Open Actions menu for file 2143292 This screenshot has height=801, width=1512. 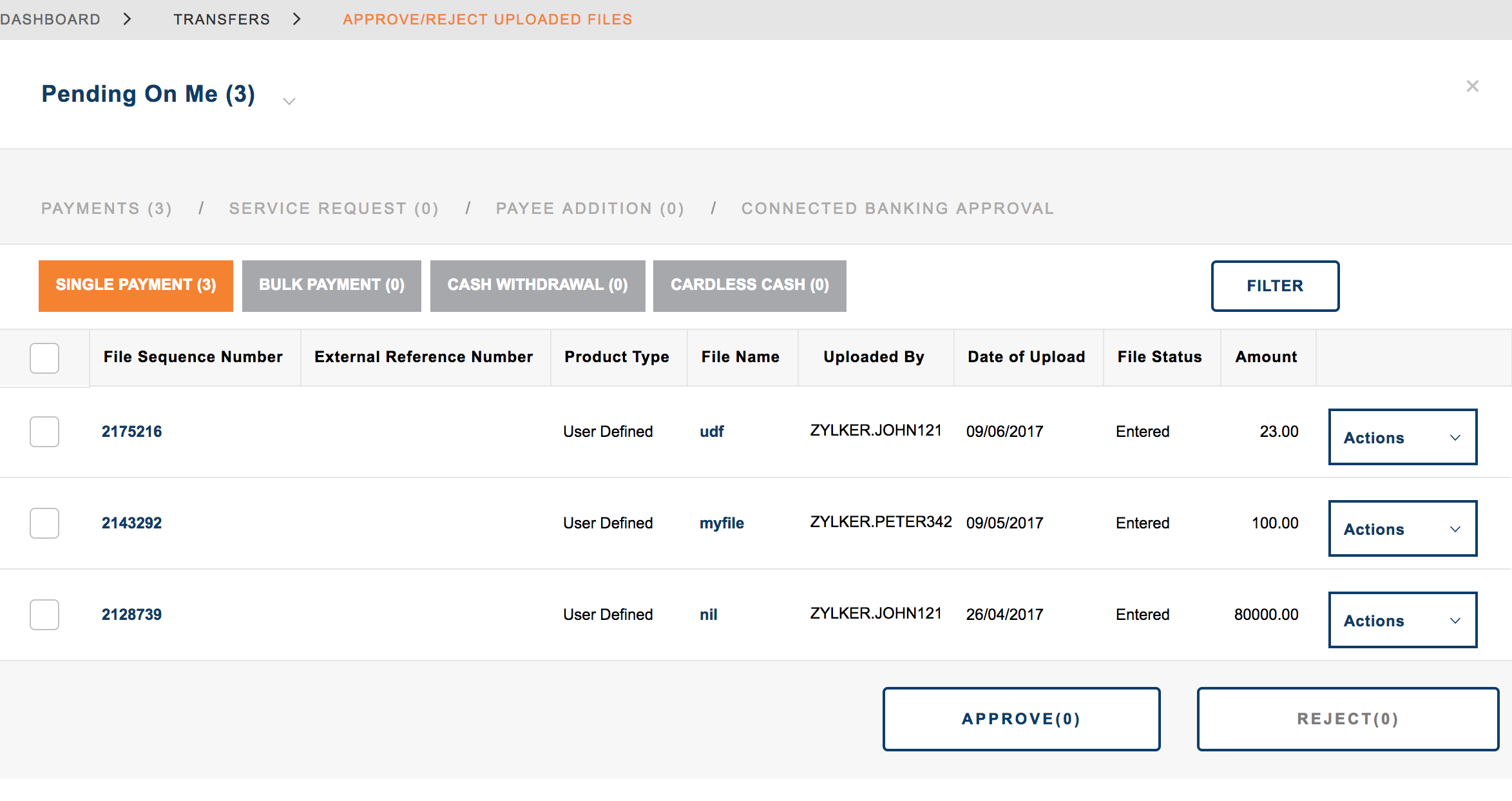[1402, 528]
